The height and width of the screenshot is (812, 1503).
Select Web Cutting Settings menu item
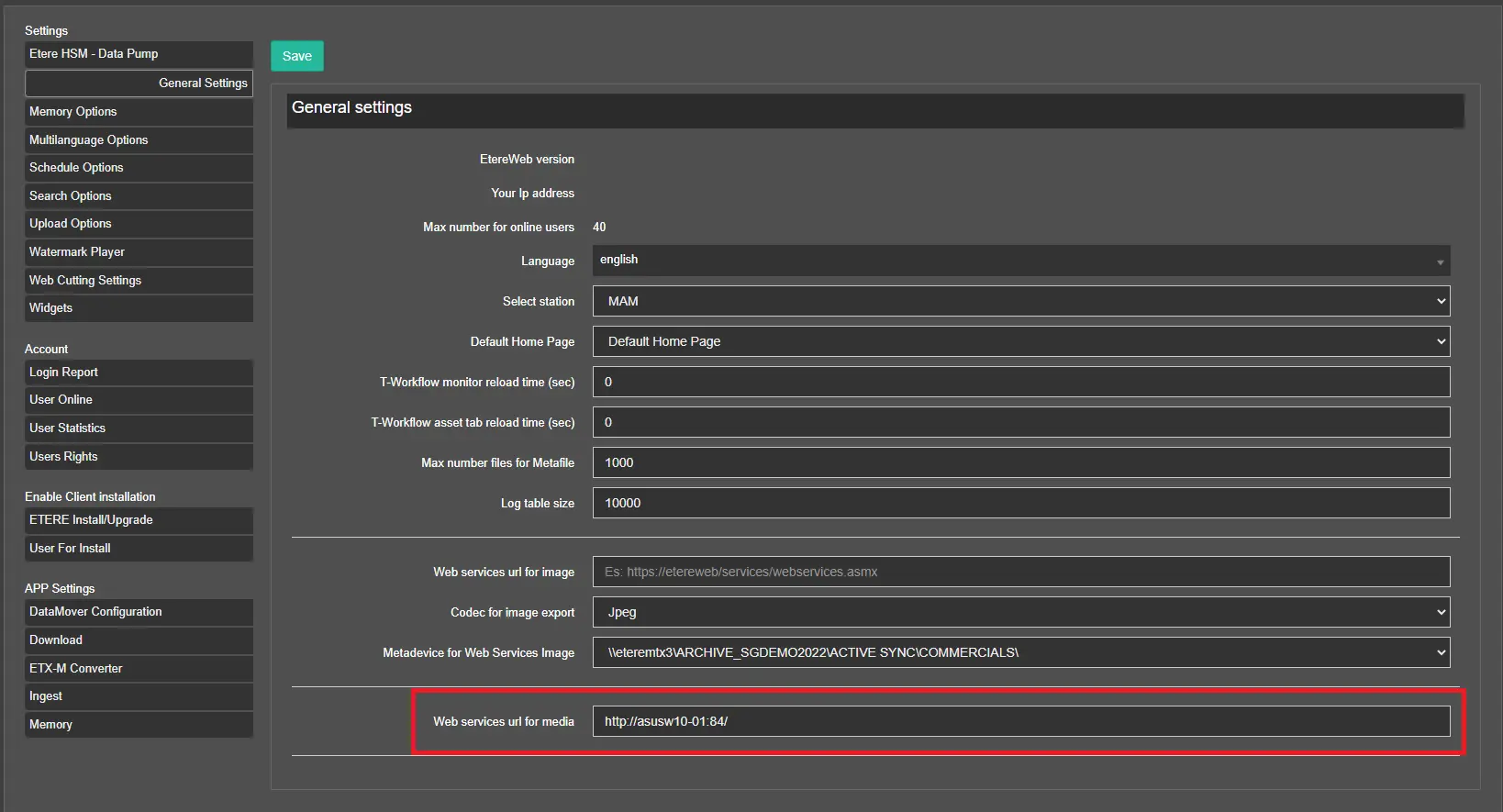click(139, 281)
